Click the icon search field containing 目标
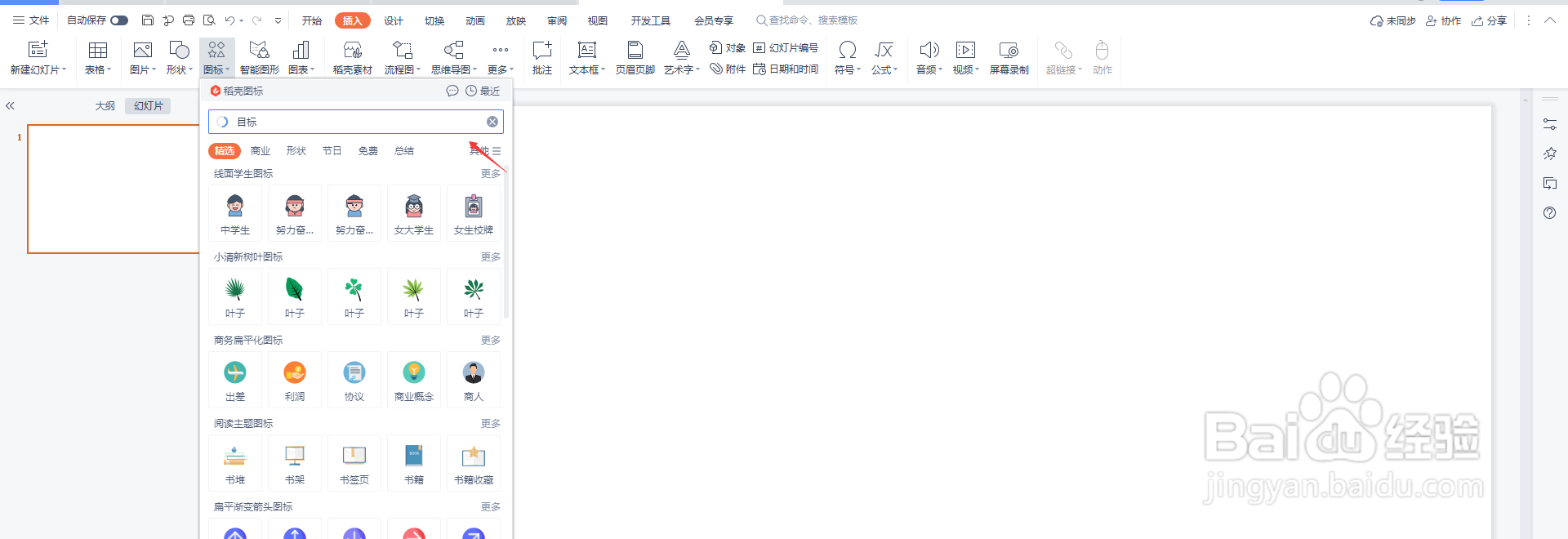 [x=356, y=122]
